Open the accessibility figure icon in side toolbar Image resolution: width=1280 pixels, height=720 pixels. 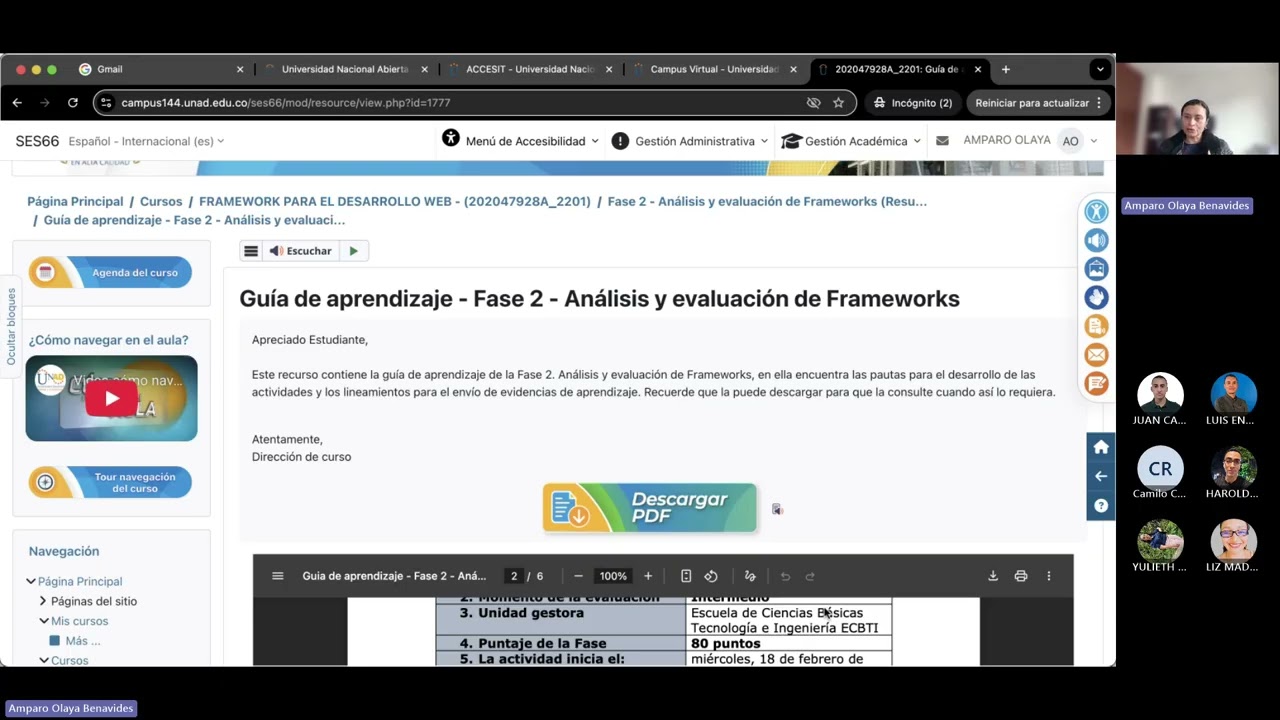[1097, 211]
